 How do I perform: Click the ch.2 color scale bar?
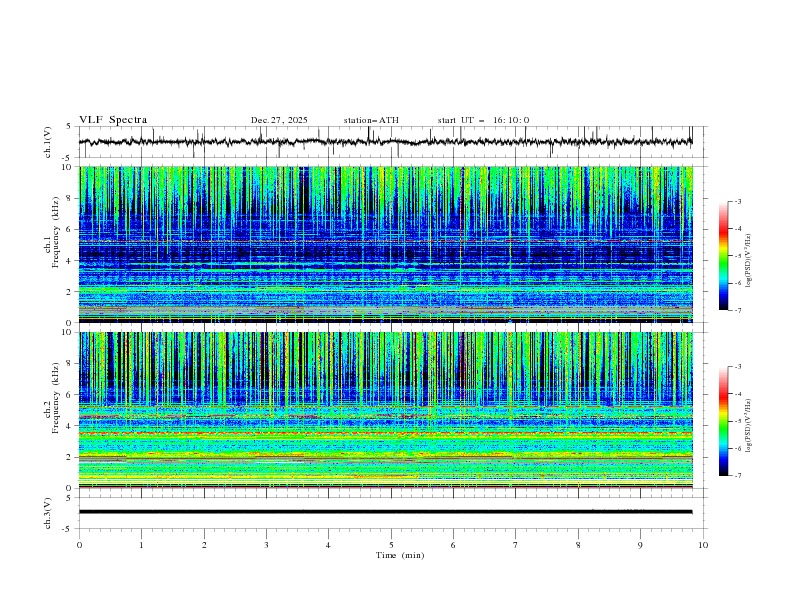(723, 421)
